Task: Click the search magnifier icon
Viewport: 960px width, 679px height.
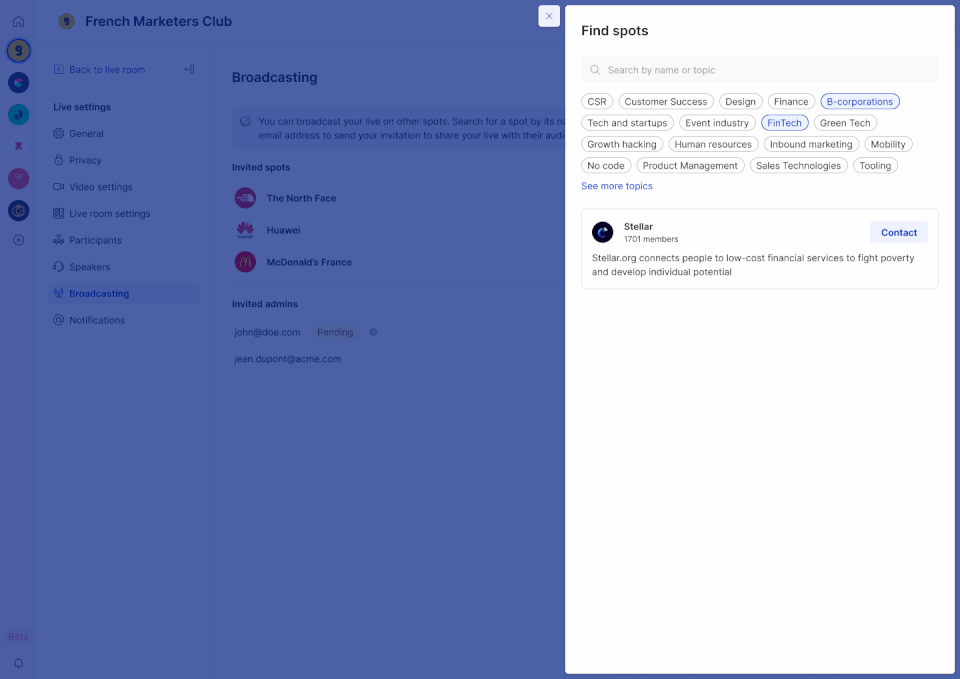Action: 595,70
